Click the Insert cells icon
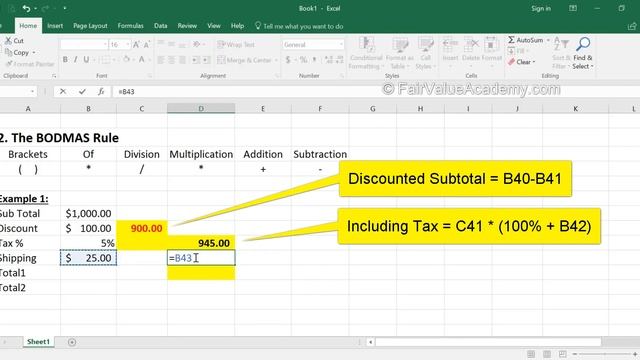 point(450,44)
